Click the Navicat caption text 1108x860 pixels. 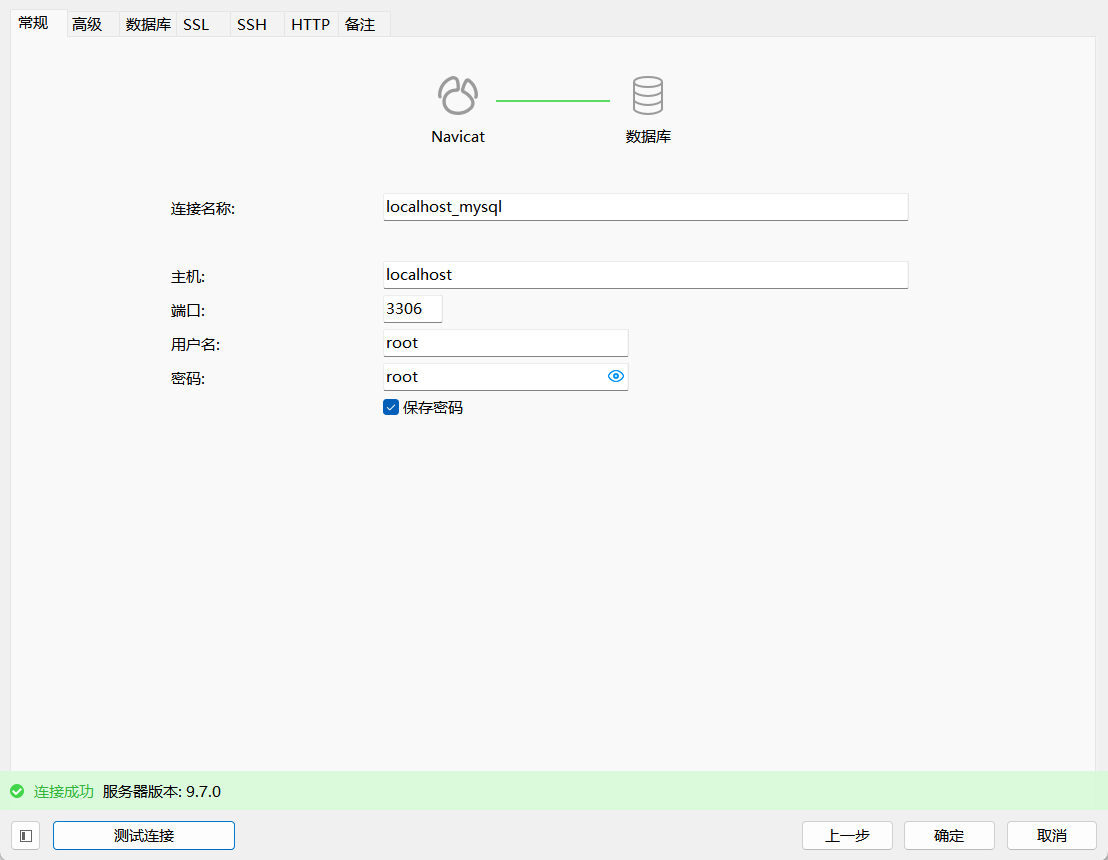(x=458, y=137)
